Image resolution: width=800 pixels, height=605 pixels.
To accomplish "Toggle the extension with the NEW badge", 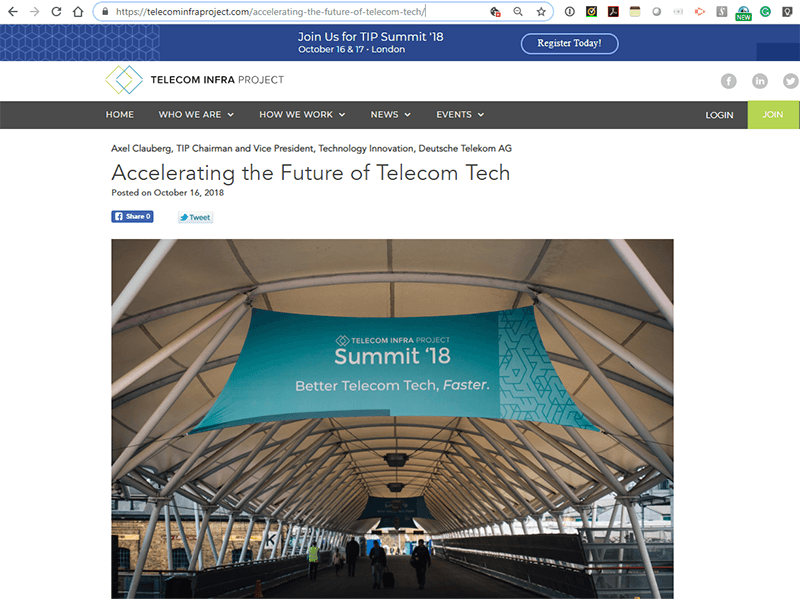I will click(742, 11).
